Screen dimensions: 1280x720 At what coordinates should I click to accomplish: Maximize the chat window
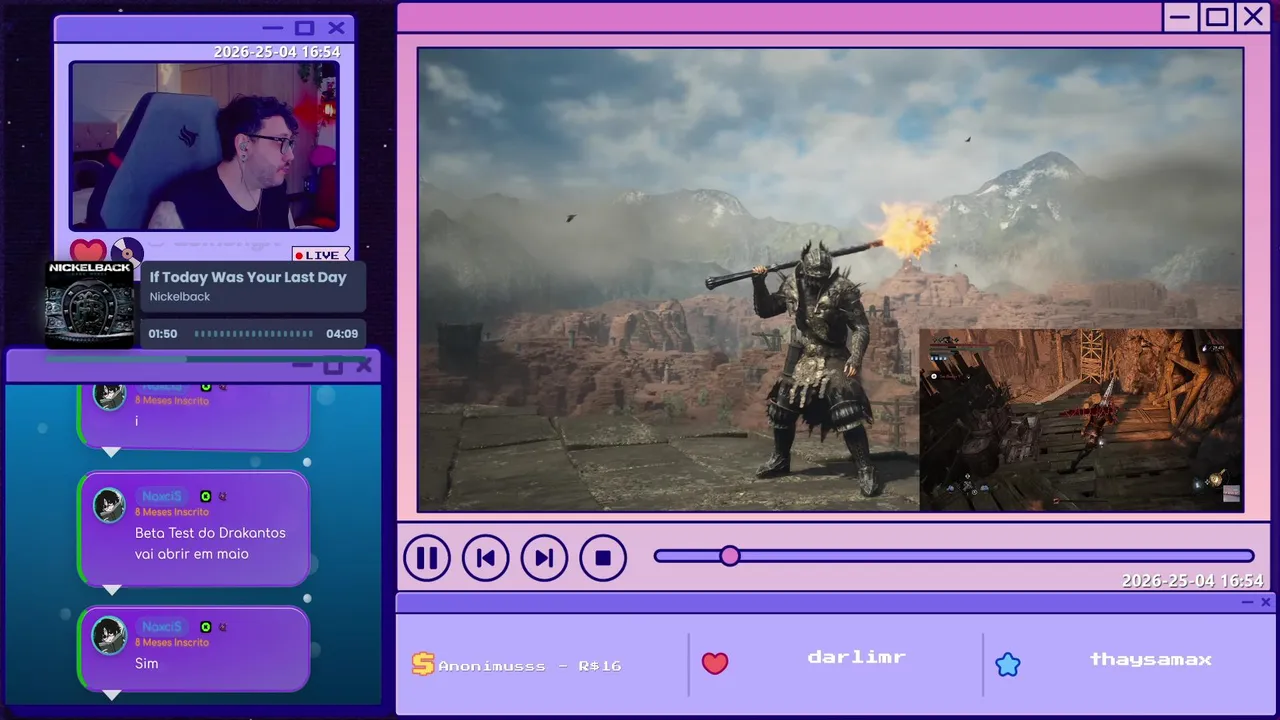coord(333,365)
